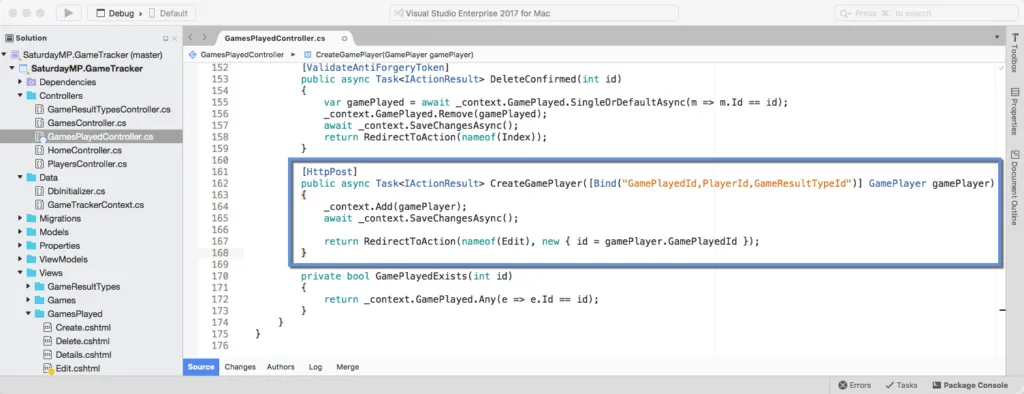The width and height of the screenshot is (1024, 394).
Task: Collapse the SaturdayMP.GameTracker (master) solution node
Action: (x=5, y=55)
